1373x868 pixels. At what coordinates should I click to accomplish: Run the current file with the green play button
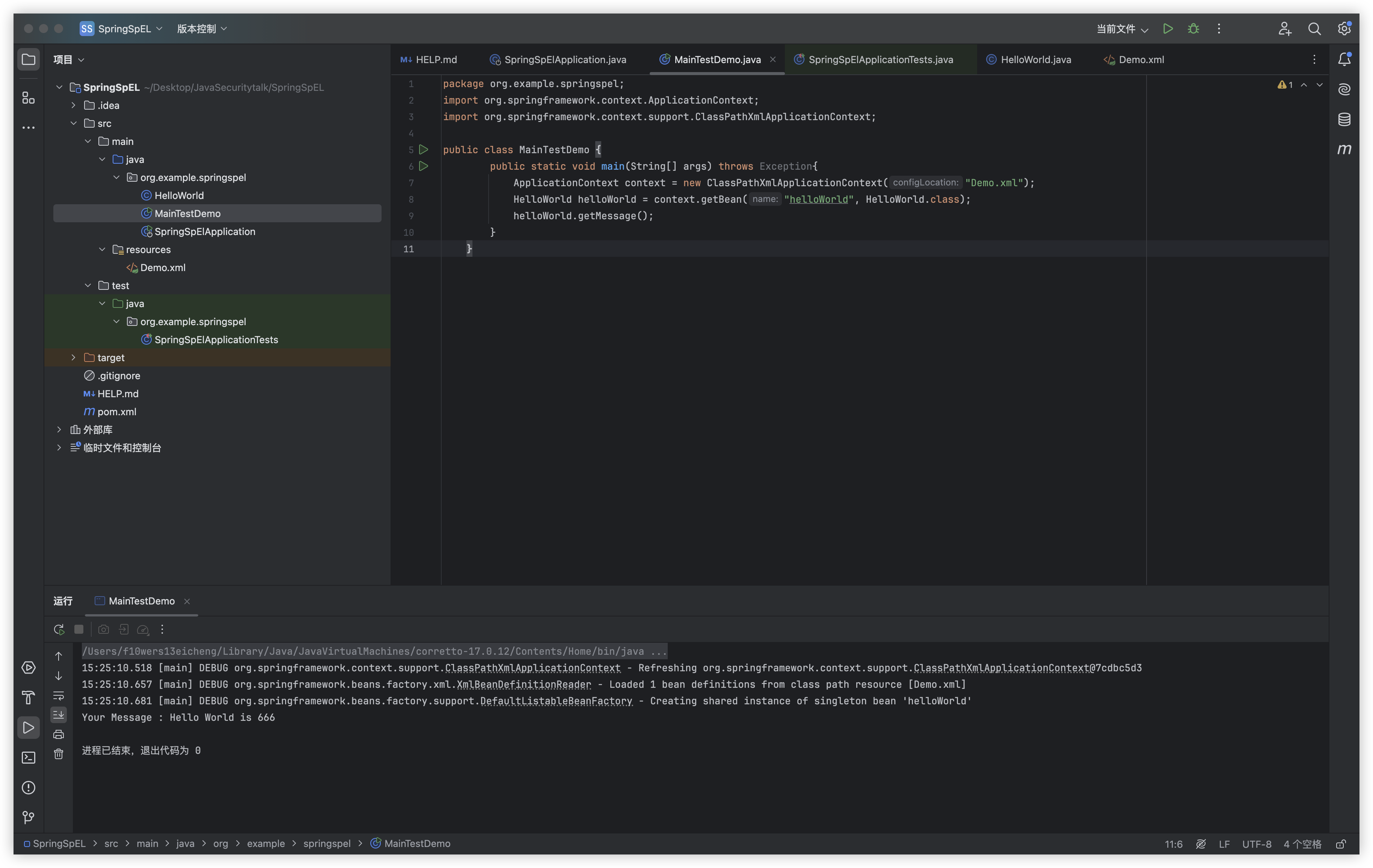tap(1167, 29)
